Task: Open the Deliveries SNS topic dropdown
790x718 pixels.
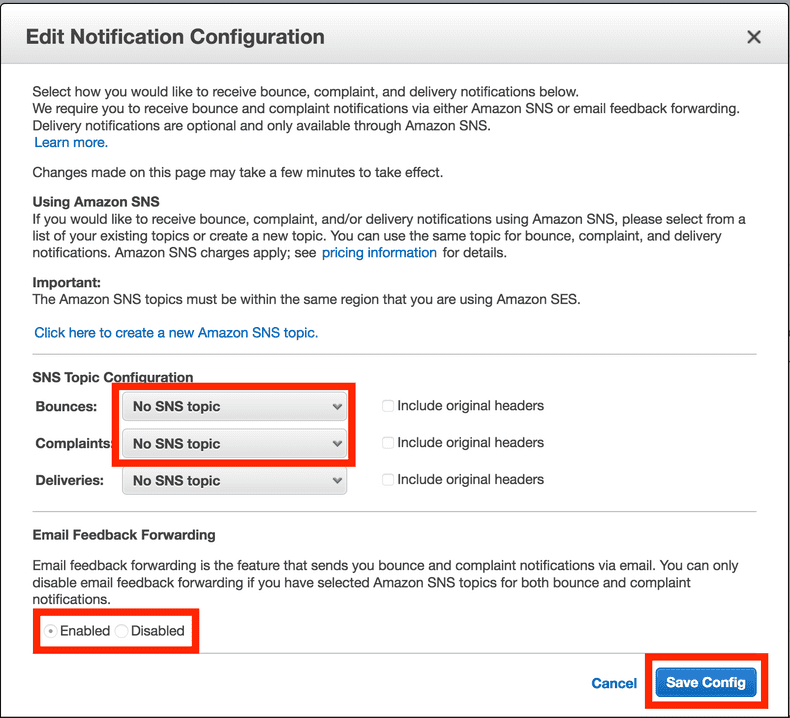Action: coord(234,481)
